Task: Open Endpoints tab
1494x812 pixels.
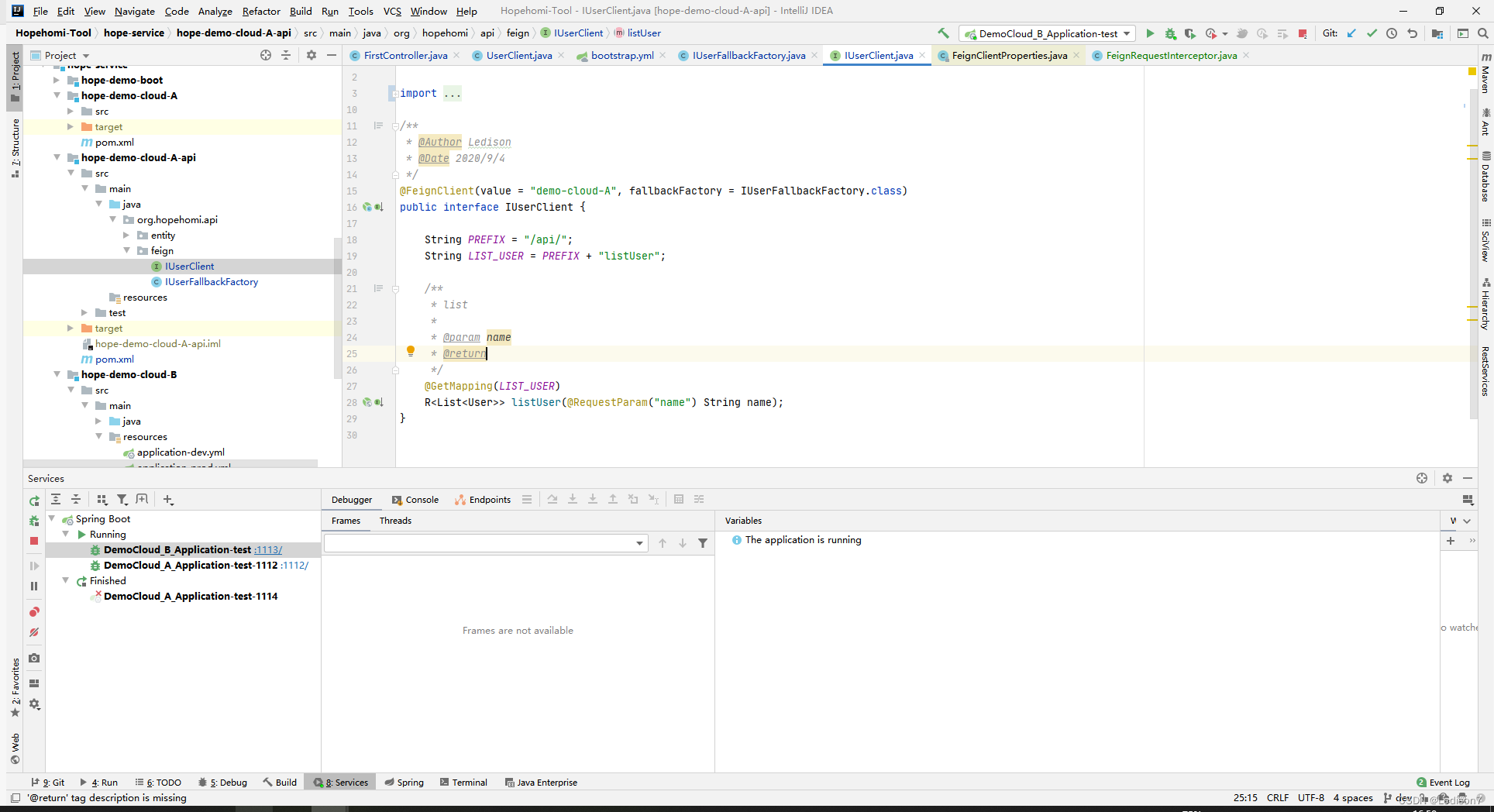Action: [x=483, y=500]
